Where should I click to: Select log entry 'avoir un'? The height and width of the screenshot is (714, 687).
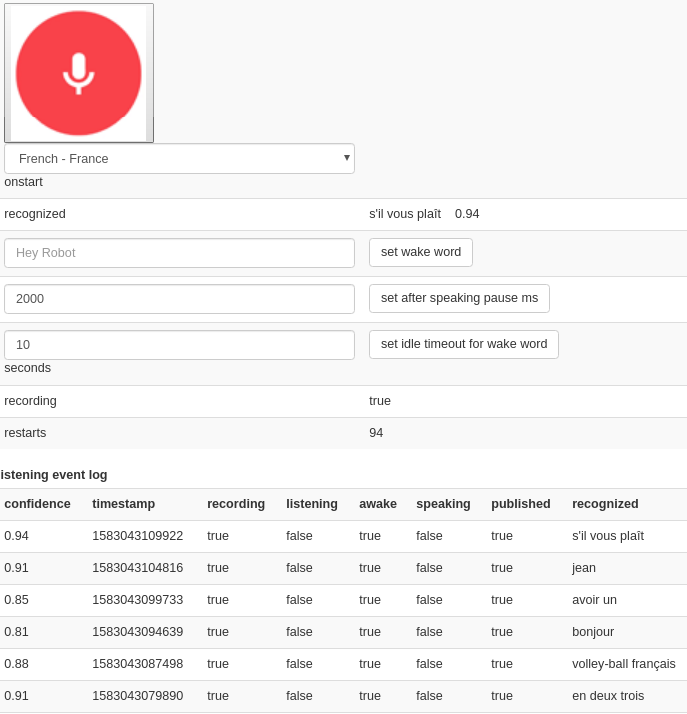tap(594, 600)
